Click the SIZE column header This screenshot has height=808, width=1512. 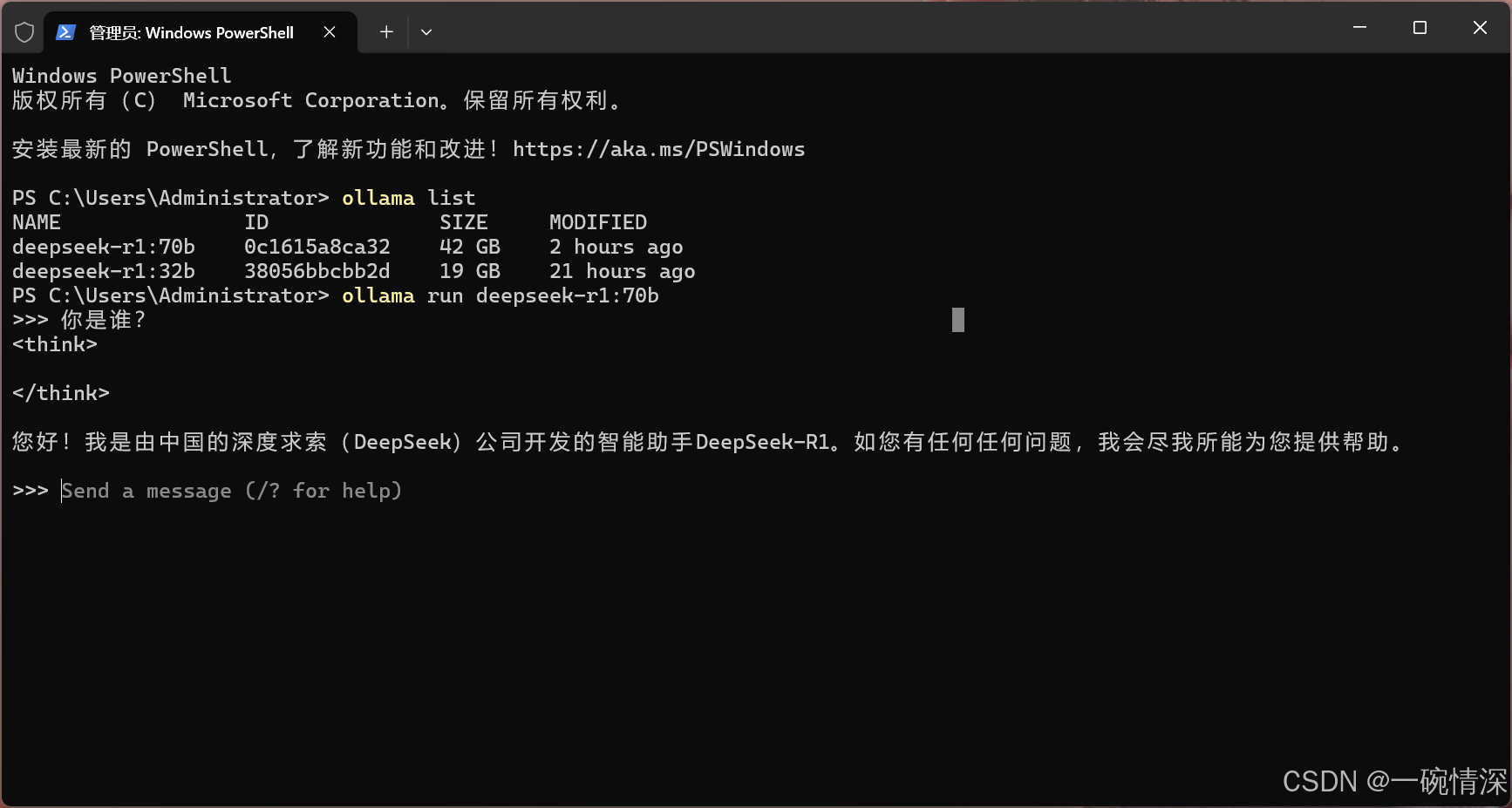[464, 222]
